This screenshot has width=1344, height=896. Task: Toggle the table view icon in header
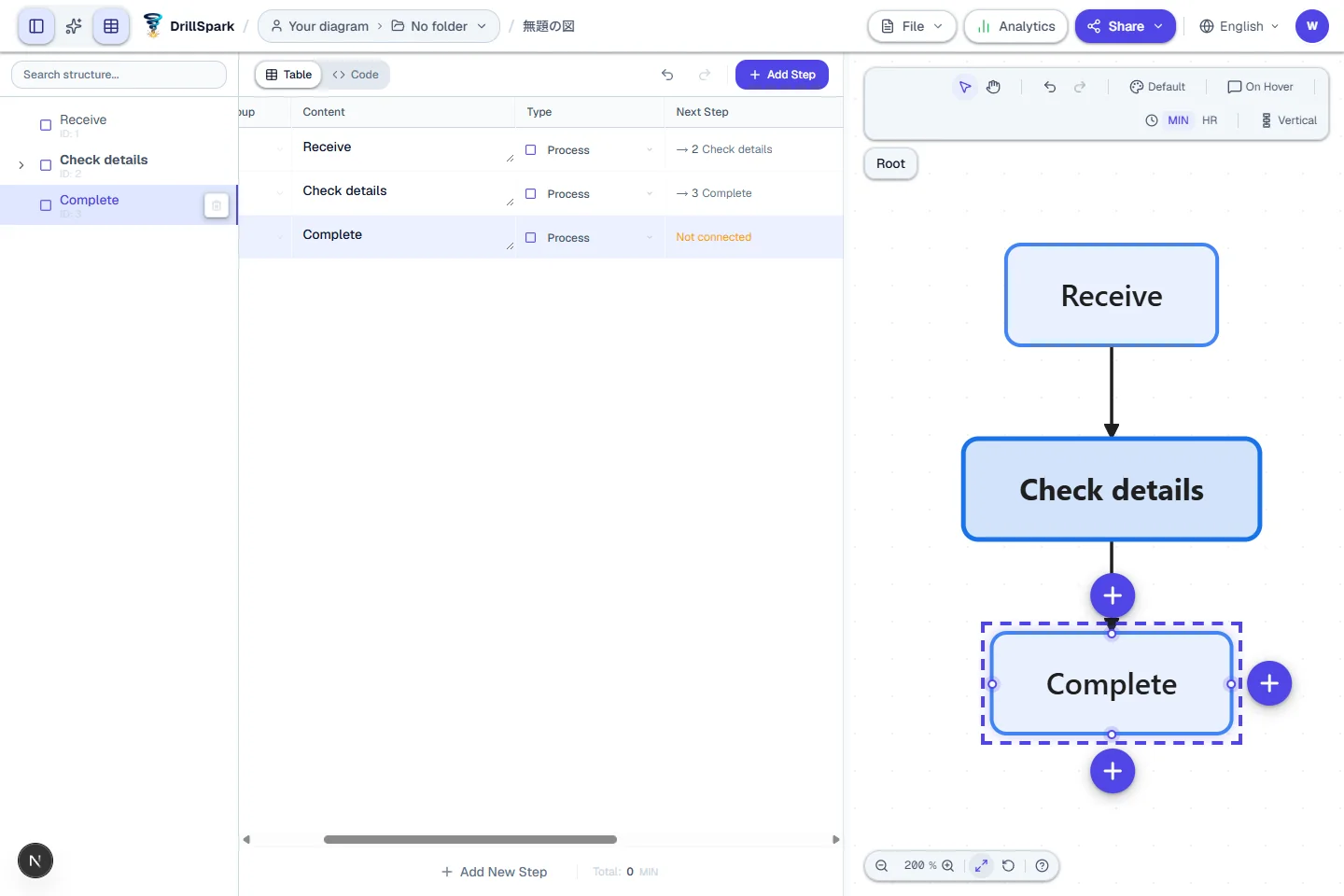tap(111, 26)
